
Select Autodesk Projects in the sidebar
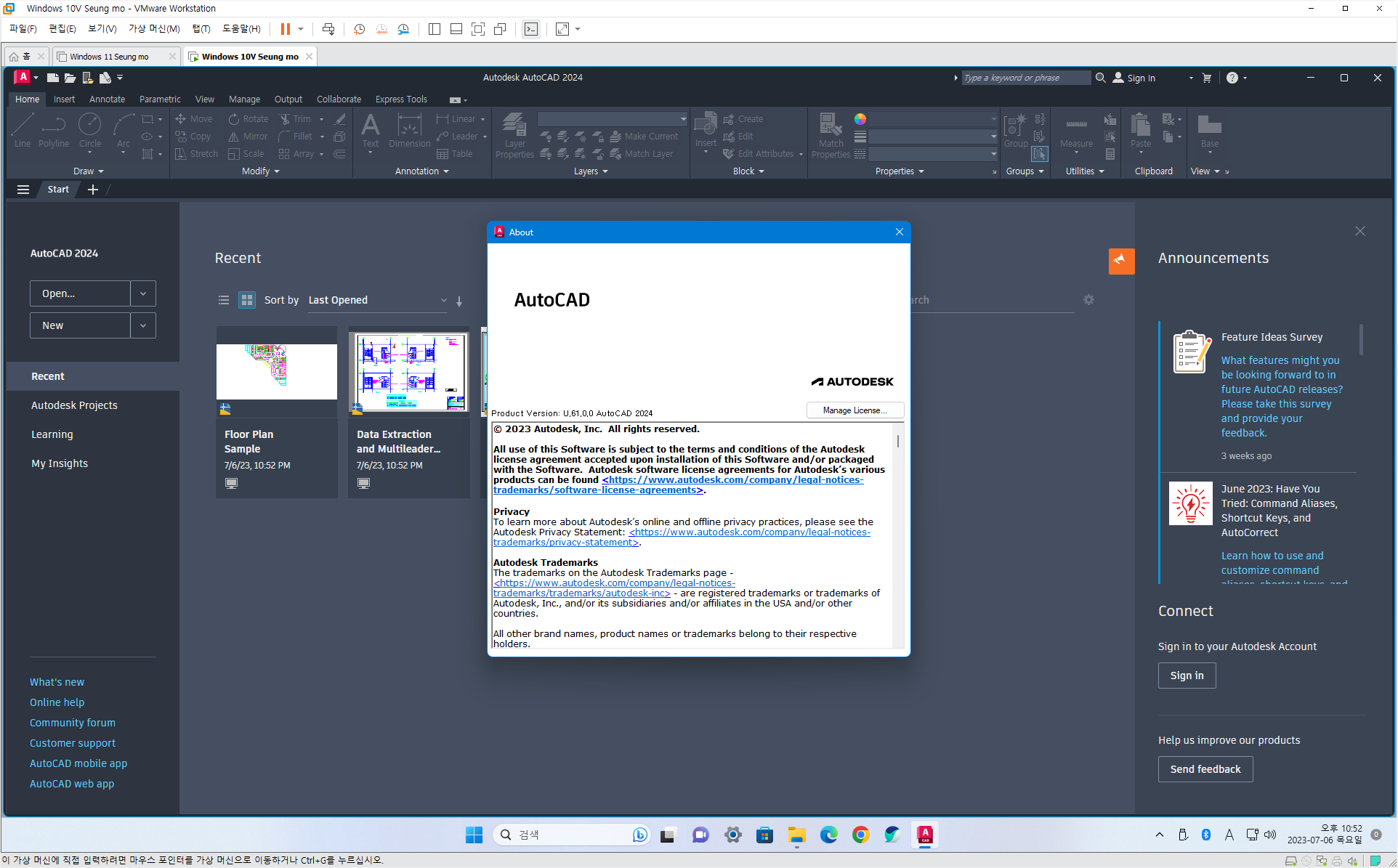point(74,405)
